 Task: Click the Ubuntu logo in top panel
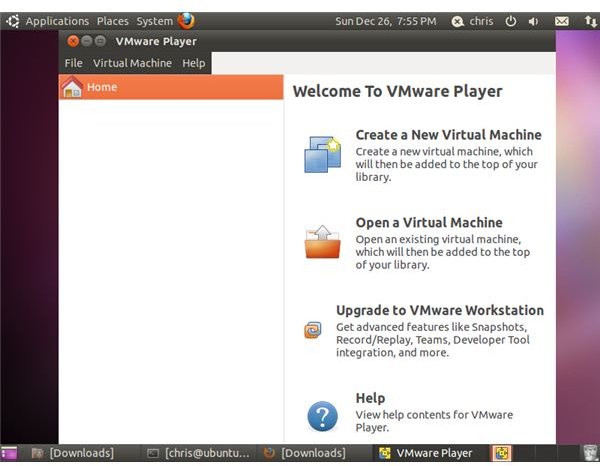[x=13, y=21]
